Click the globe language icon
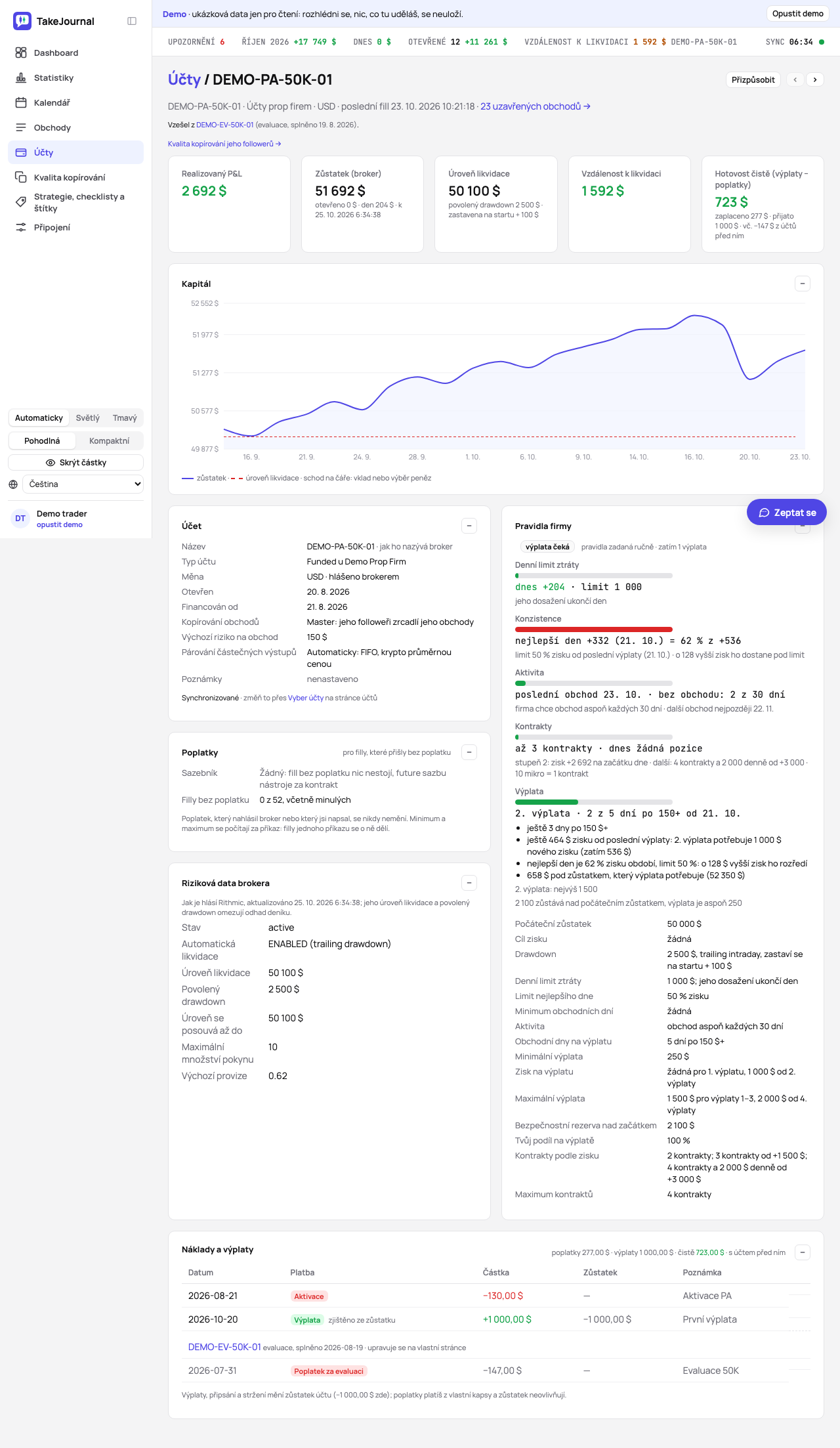840x1448 pixels. click(x=13, y=484)
